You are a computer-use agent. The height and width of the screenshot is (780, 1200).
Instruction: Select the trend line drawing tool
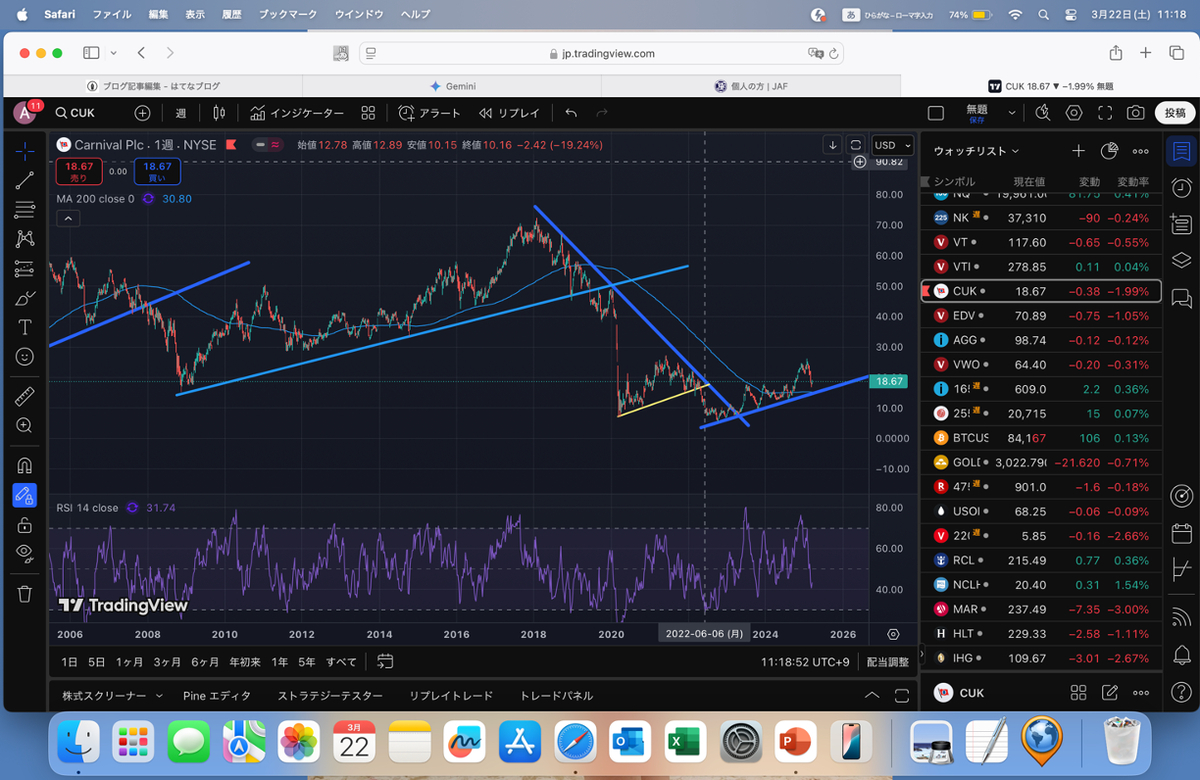[25, 181]
